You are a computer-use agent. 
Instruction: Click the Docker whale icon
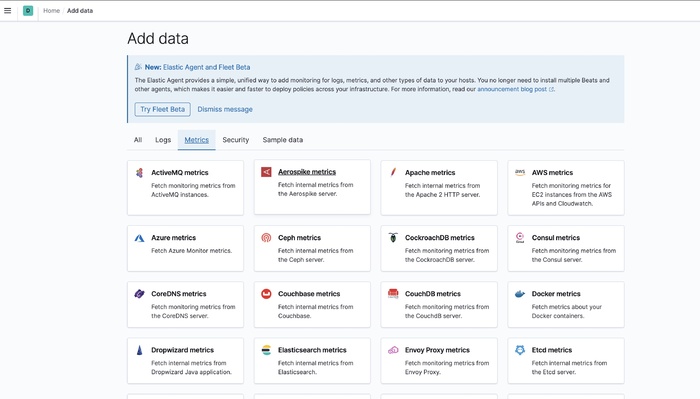(520, 294)
